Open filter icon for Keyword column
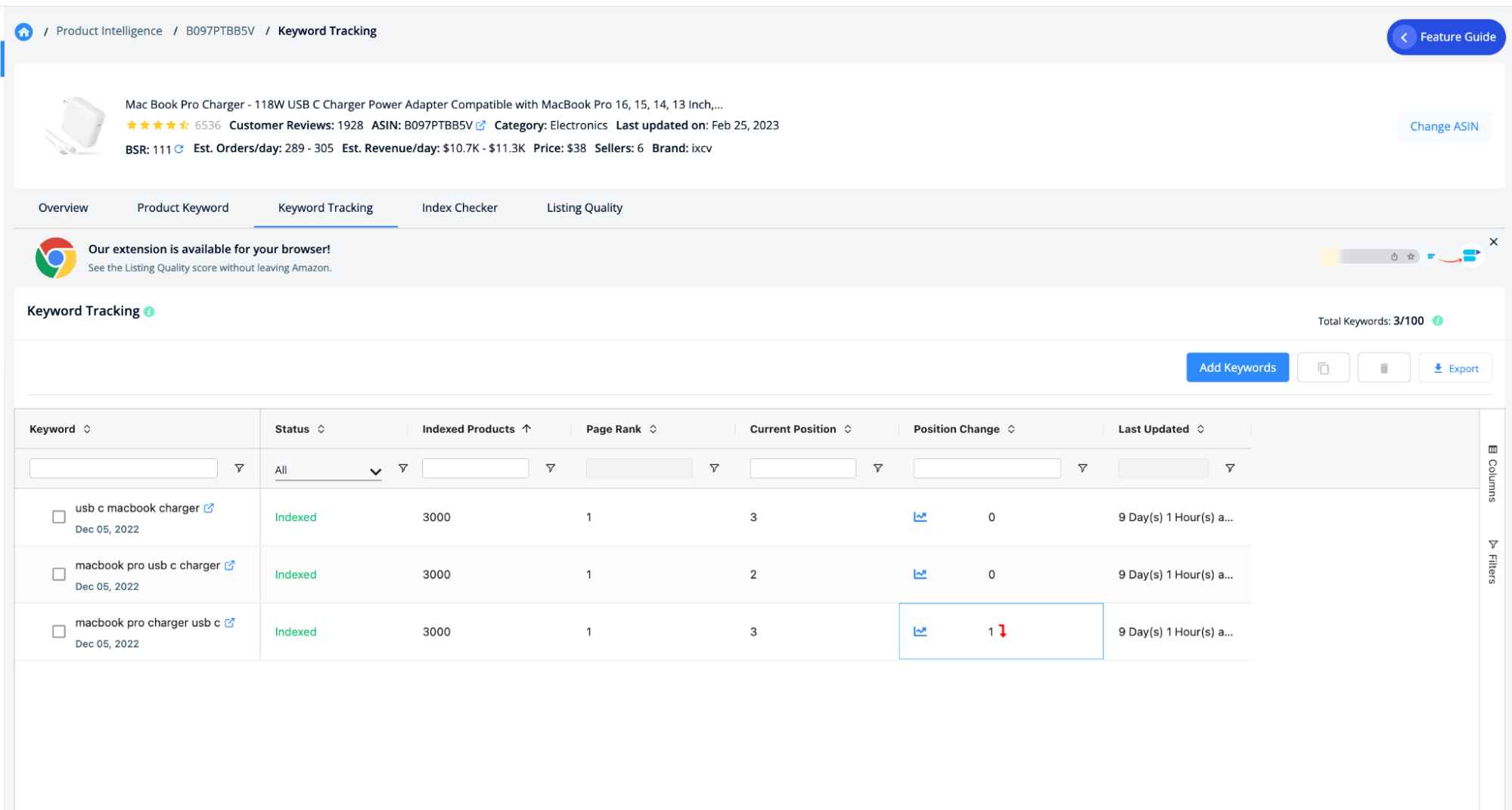Image resolution: width=1512 pixels, height=810 pixels. click(239, 468)
